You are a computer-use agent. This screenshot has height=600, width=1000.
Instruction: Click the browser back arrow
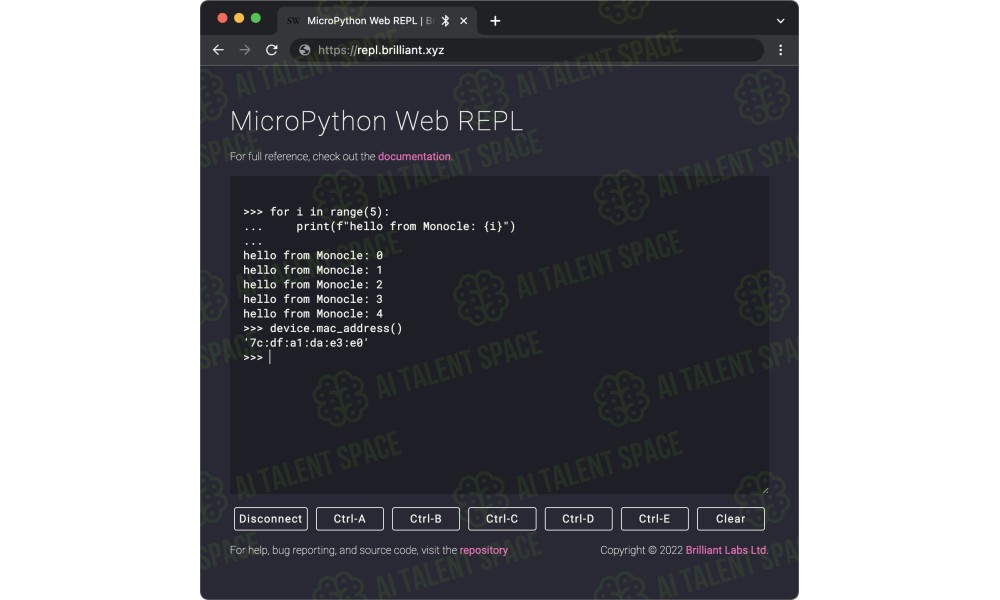pos(218,50)
